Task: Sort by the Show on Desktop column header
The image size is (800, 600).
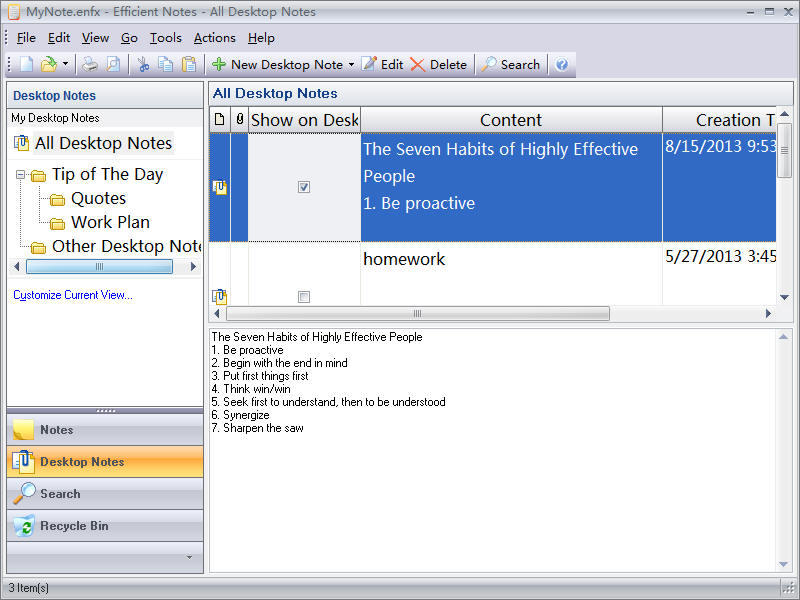Action: (305, 120)
